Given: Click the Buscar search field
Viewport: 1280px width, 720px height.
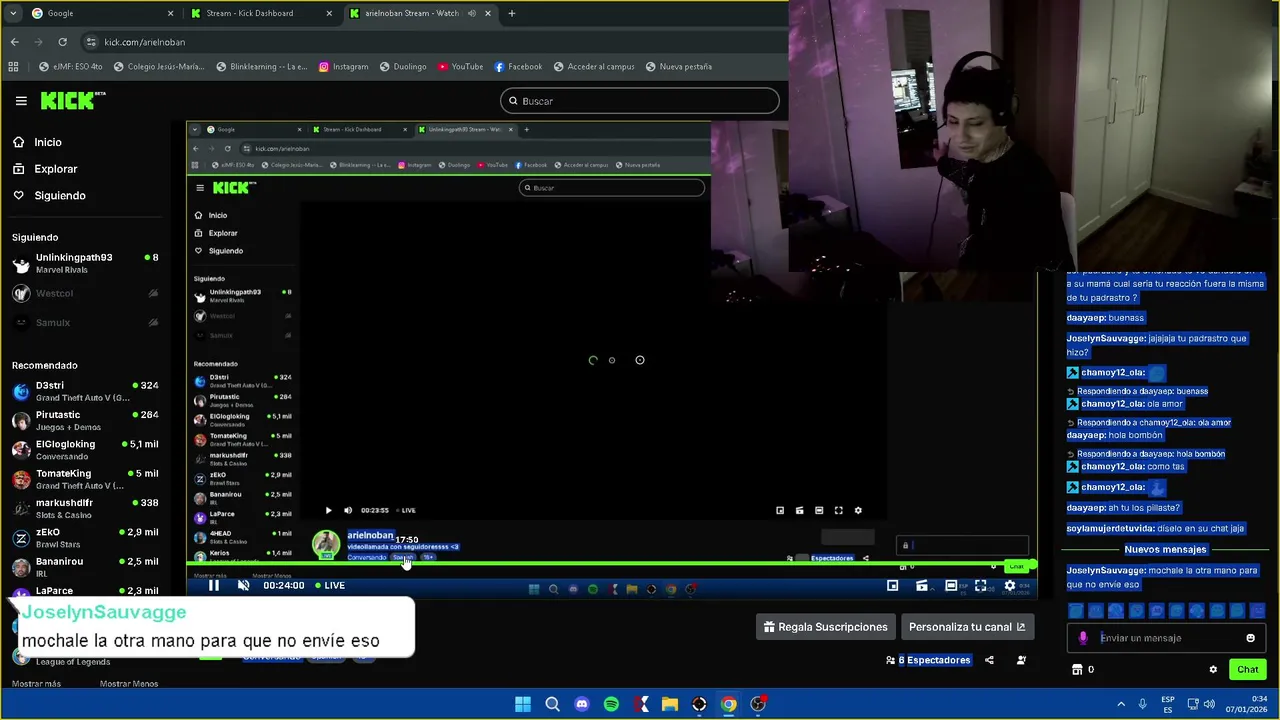Looking at the screenshot, I should [640, 101].
